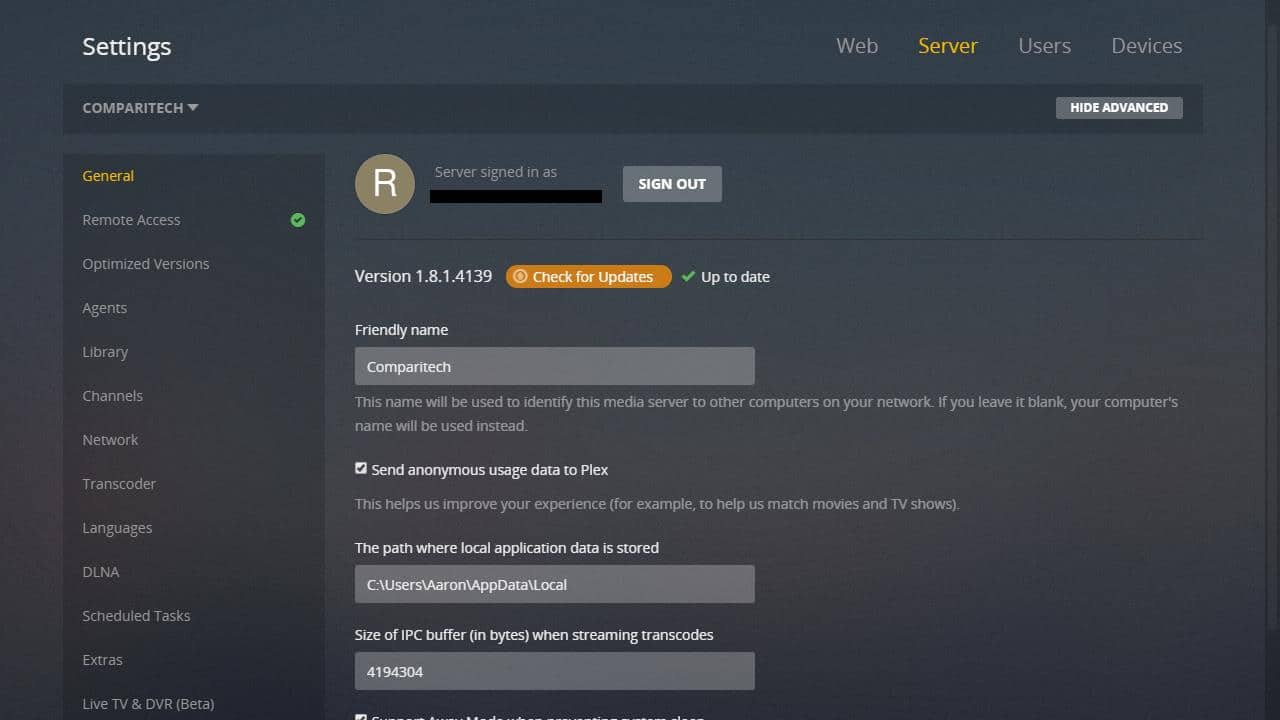This screenshot has width=1280, height=720.
Task: Click the server avatar icon
Action: (x=385, y=184)
